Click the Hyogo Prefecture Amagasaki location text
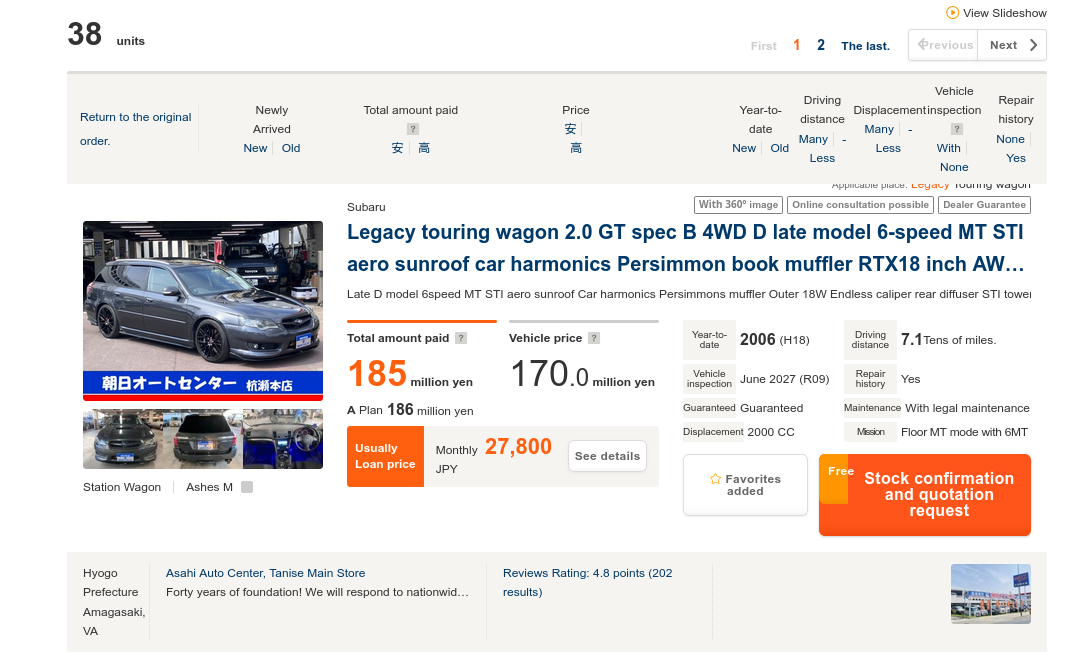 114,602
